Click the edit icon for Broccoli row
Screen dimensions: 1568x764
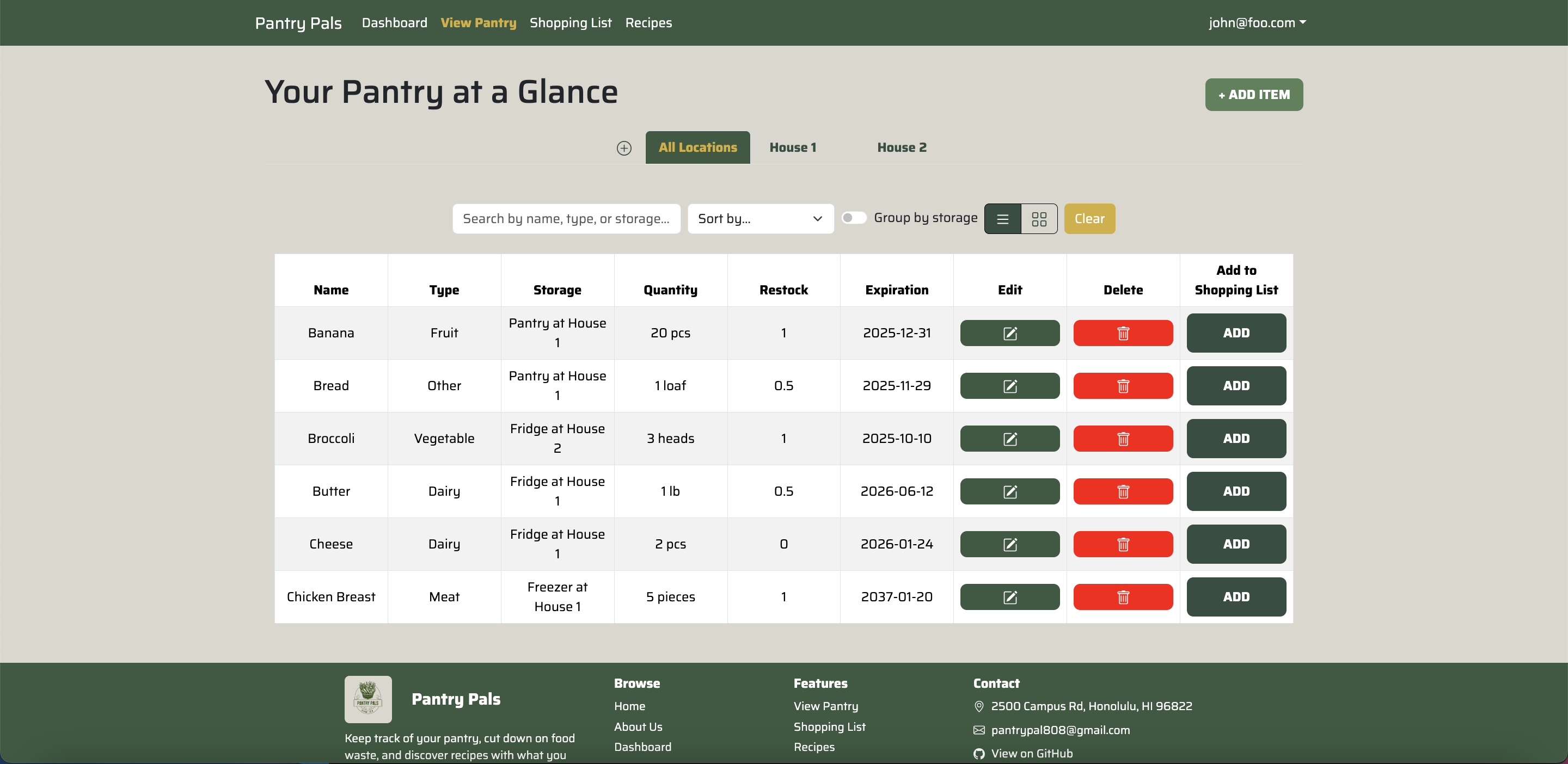click(x=1009, y=439)
